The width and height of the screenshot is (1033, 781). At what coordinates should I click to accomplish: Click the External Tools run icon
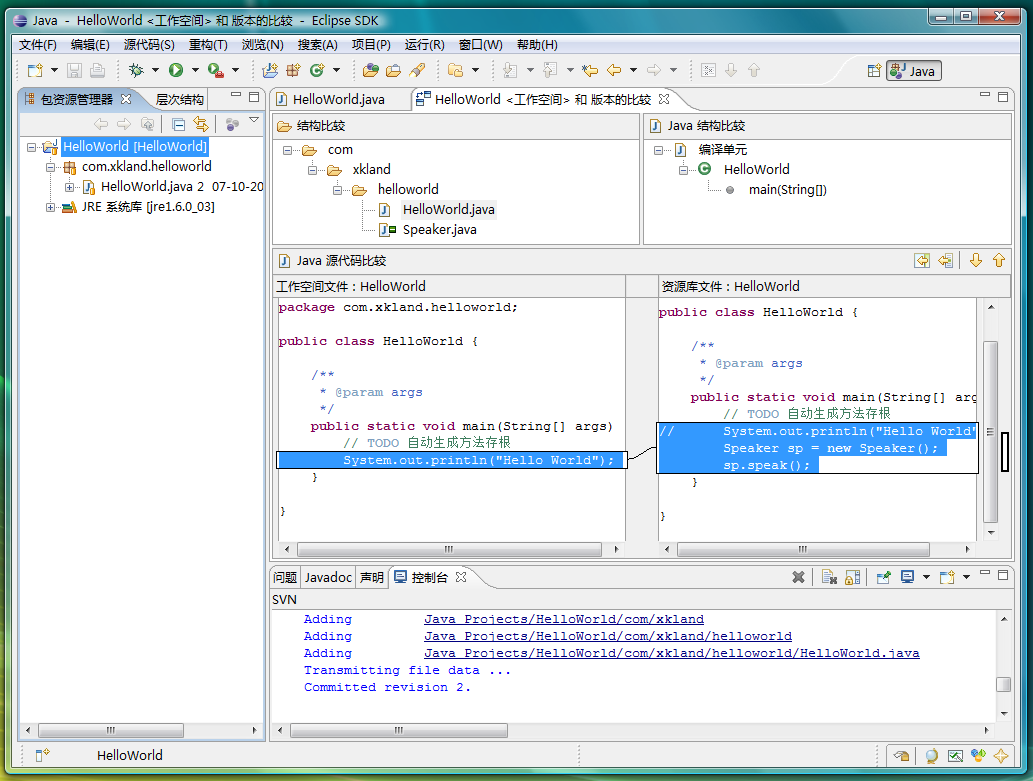click(215, 70)
